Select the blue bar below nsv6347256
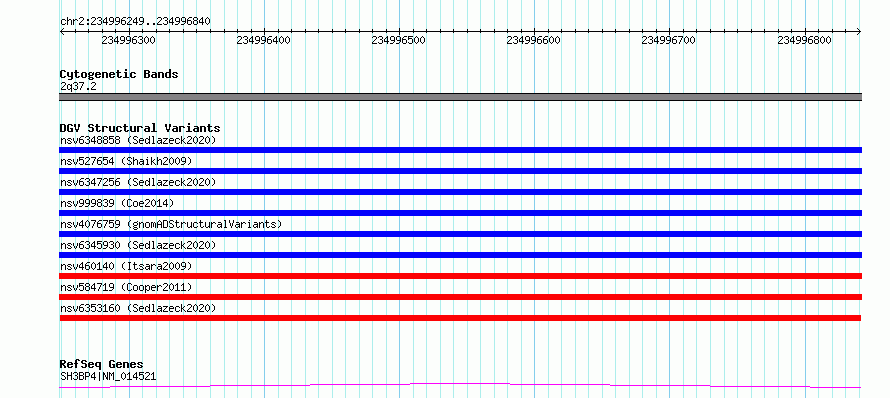 460,192
